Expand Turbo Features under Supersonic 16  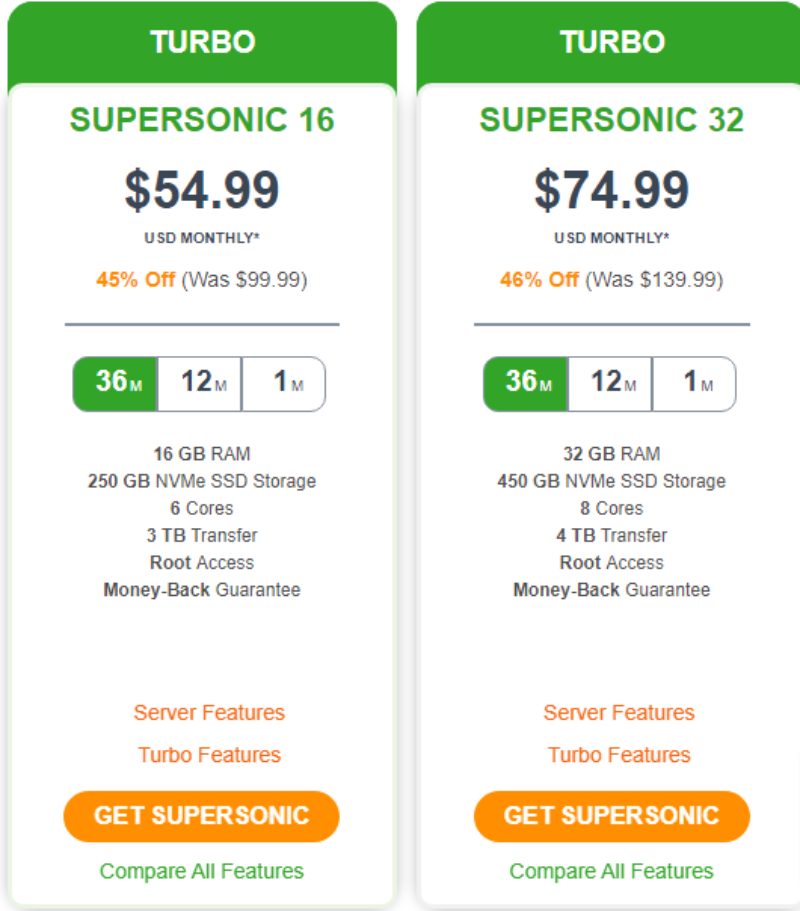[209, 755]
